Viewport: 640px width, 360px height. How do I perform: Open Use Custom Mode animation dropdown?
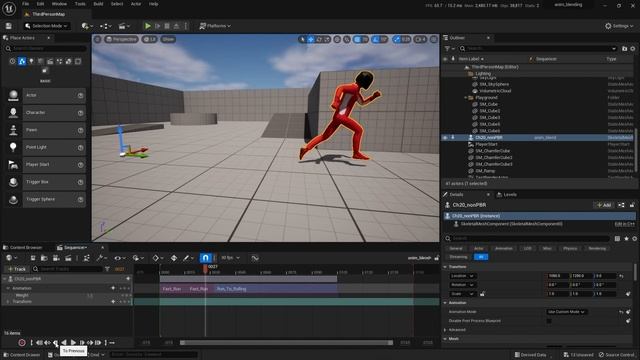point(567,312)
